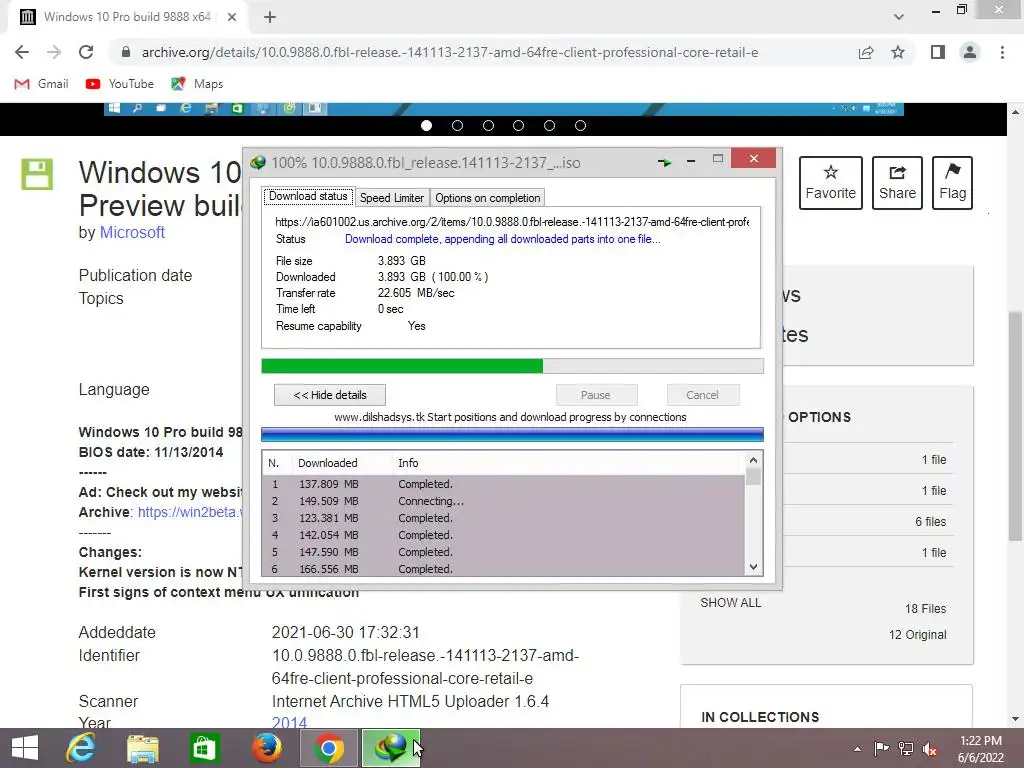Image resolution: width=1024 pixels, height=768 pixels.
Task: Bookmark this page with the star icon
Action: tap(898, 52)
